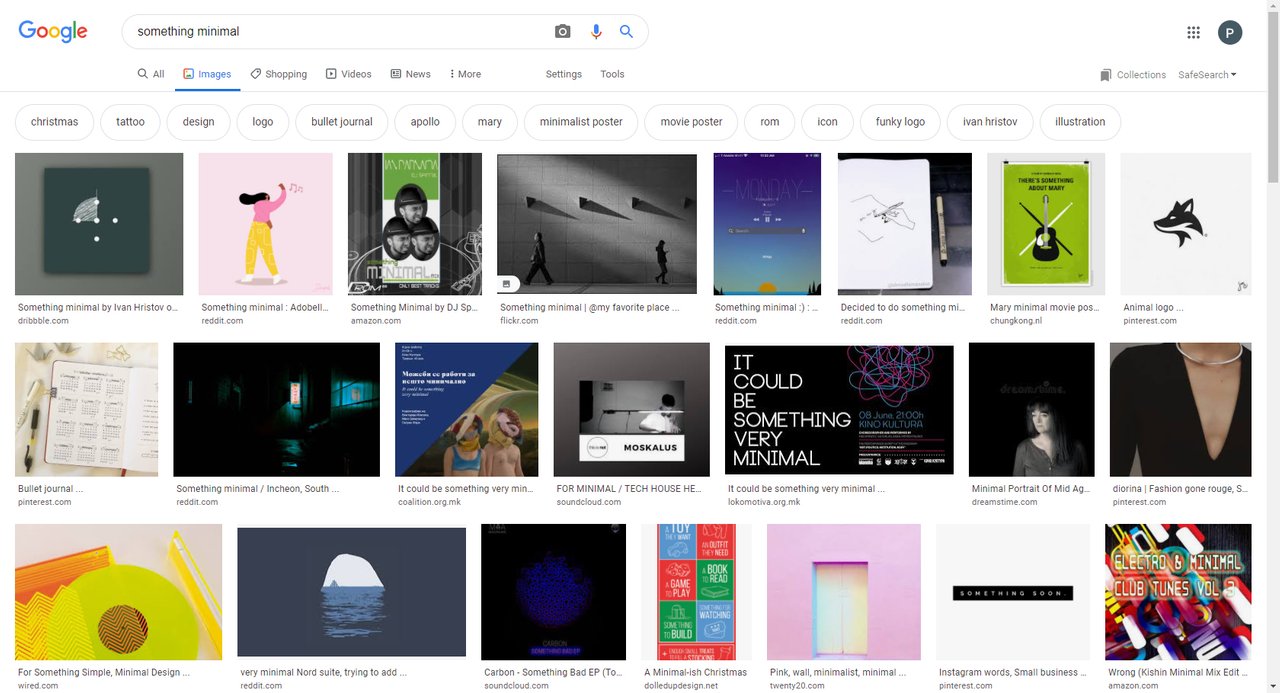Open the dancing girl illustration thumbnail
The height and width of the screenshot is (693, 1280).
[266, 224]
